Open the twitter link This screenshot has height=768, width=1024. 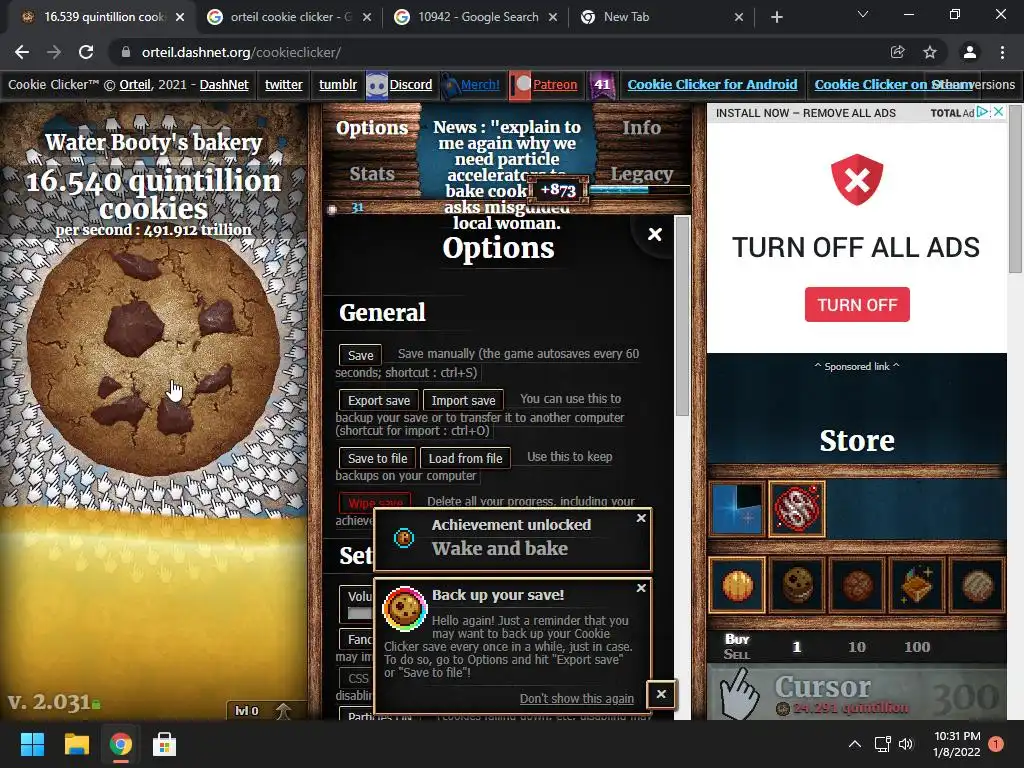(283, 84)
